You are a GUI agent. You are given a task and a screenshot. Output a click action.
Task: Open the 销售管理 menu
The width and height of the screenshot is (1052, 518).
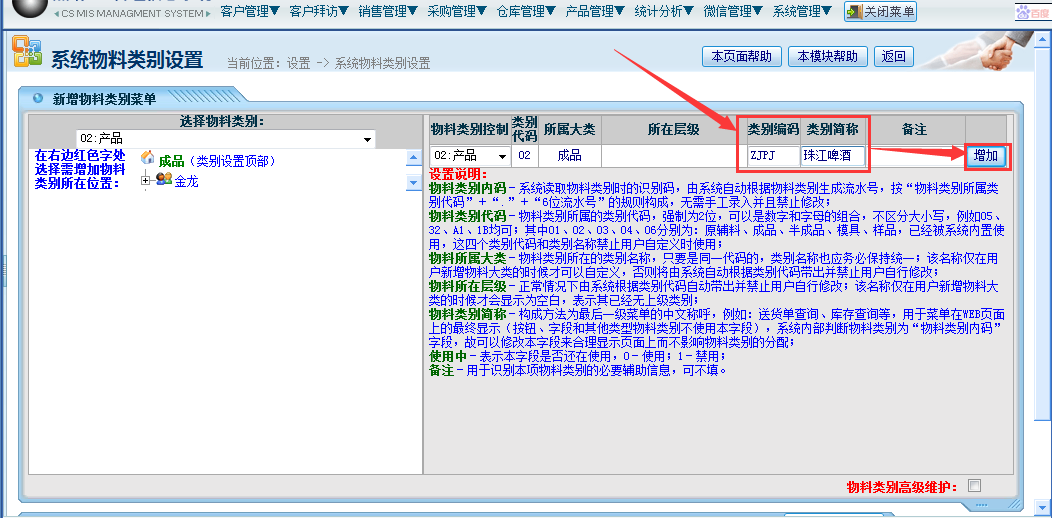coord(388,11)
